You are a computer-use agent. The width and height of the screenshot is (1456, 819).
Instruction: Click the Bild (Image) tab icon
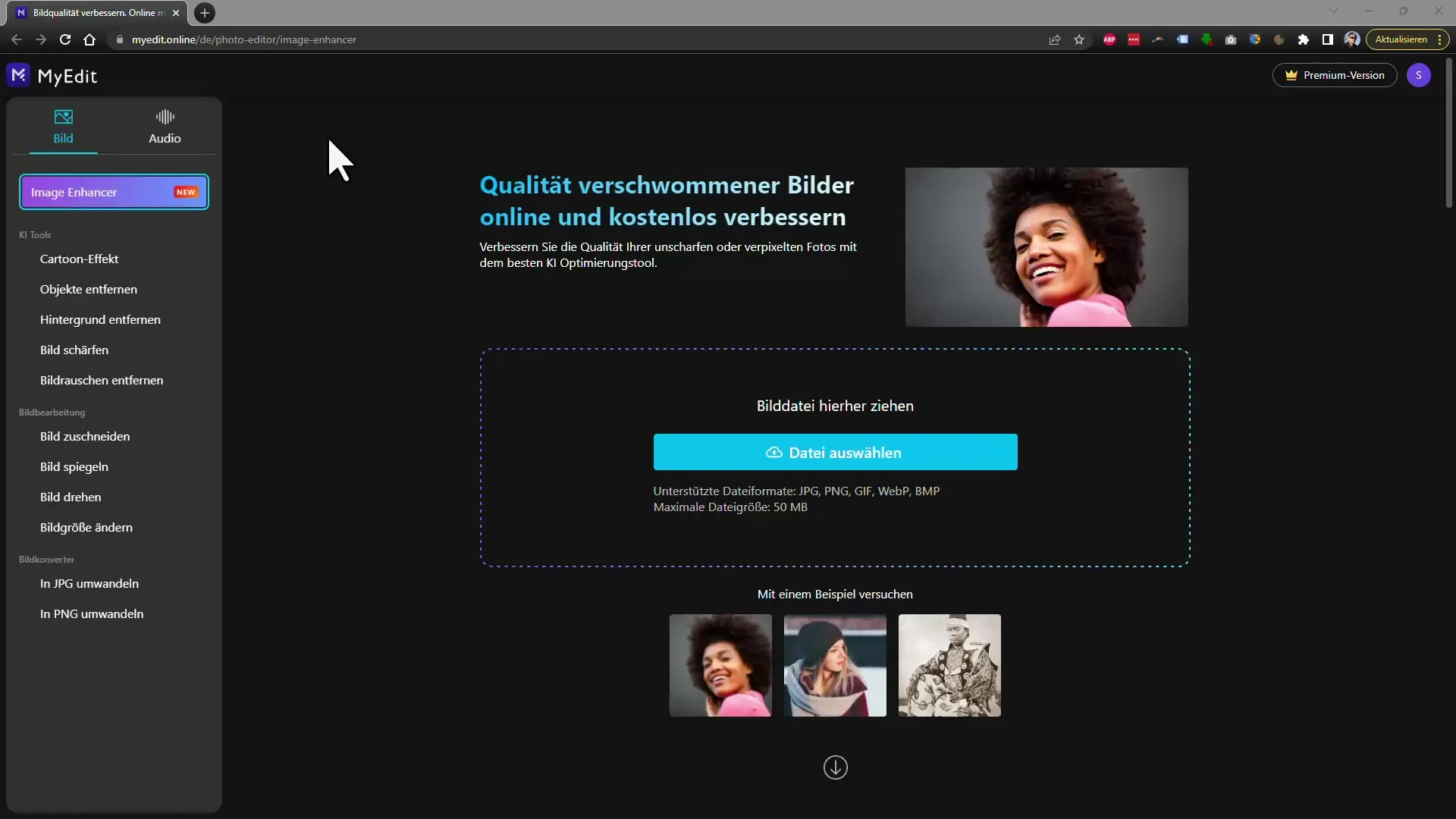pos(63,117)
